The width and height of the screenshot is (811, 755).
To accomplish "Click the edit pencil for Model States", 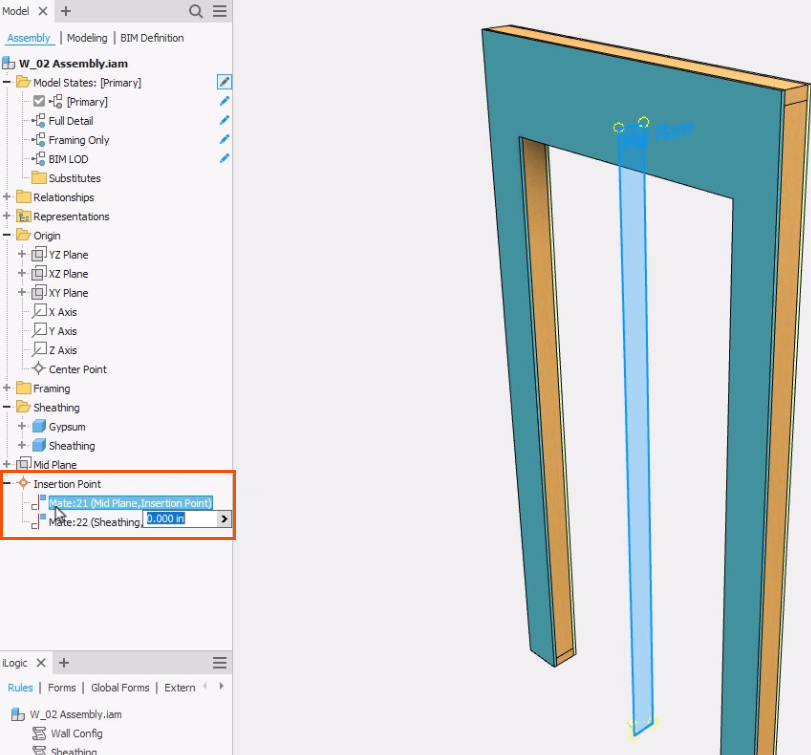I will point(225,82).
